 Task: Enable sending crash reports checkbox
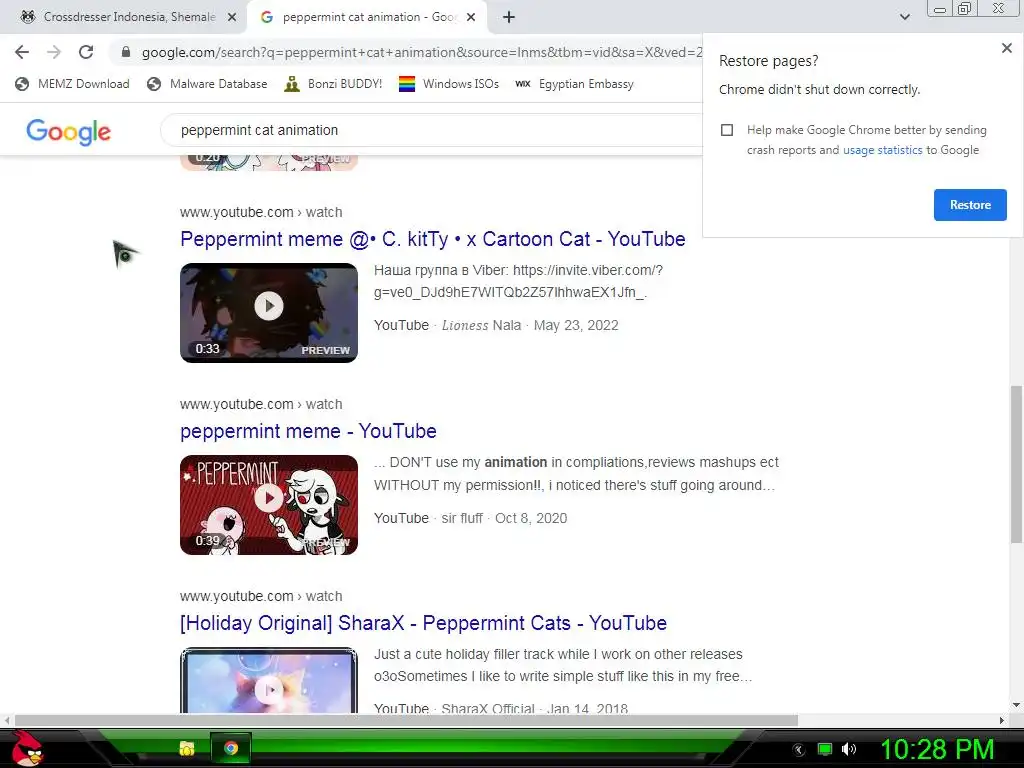pos(727,130)
